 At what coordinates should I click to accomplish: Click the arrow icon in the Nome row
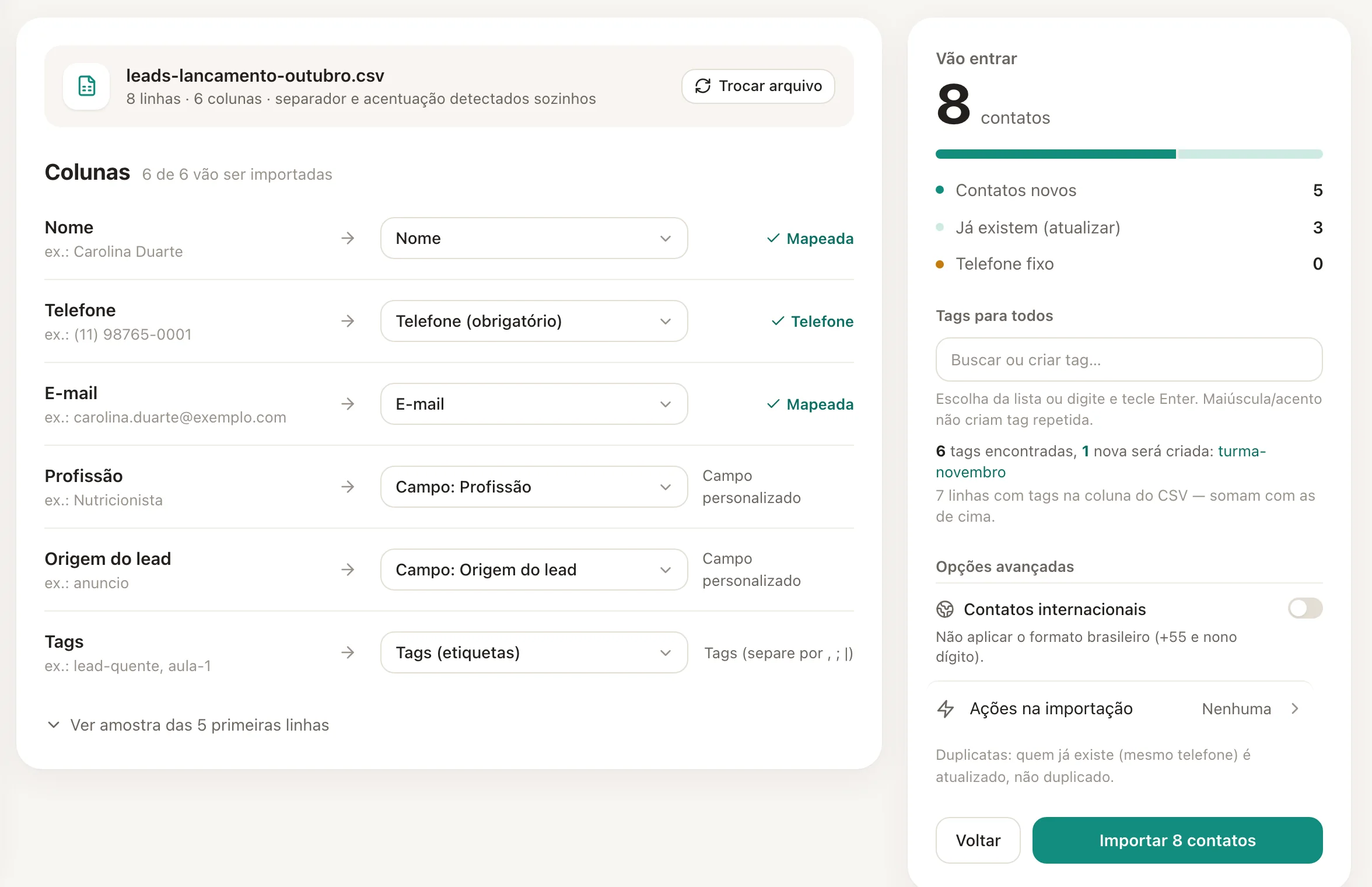click(348, 238)
